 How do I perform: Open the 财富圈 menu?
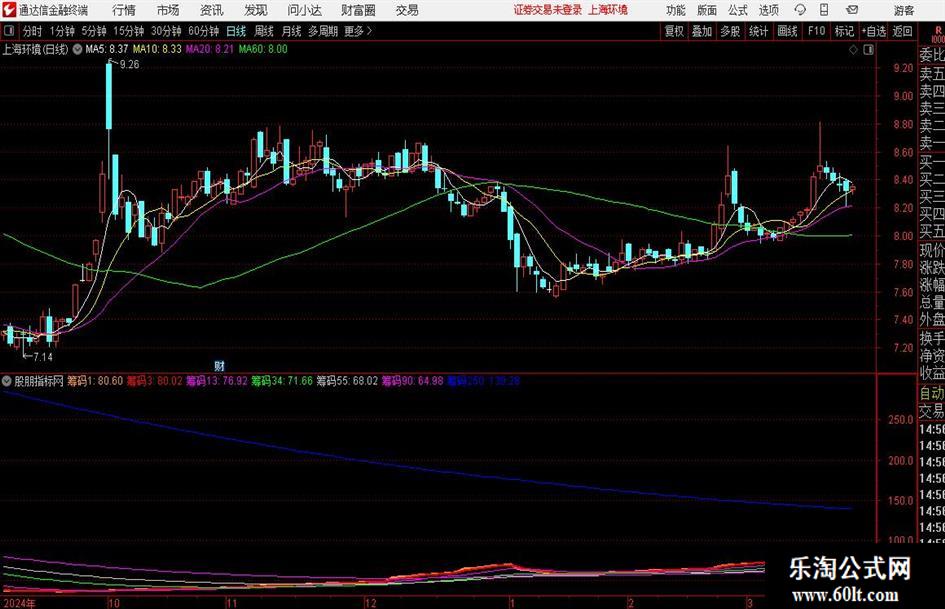coord(358,10)
